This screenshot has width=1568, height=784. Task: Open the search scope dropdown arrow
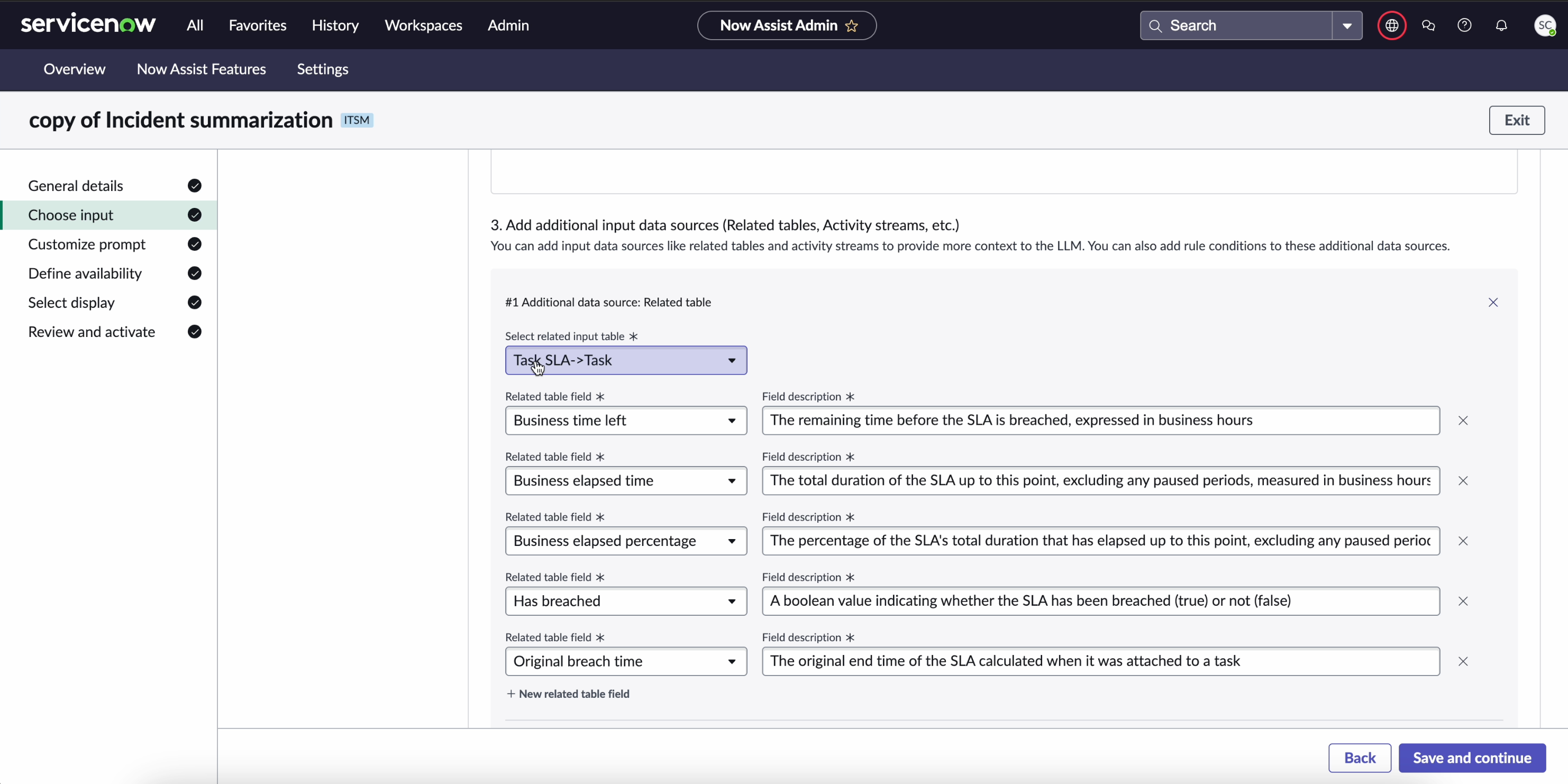1347,25
